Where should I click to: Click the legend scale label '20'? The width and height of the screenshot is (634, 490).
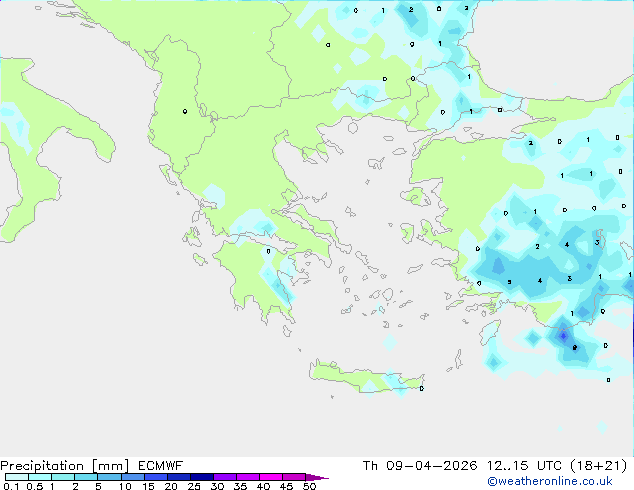[x=171, y=486]
